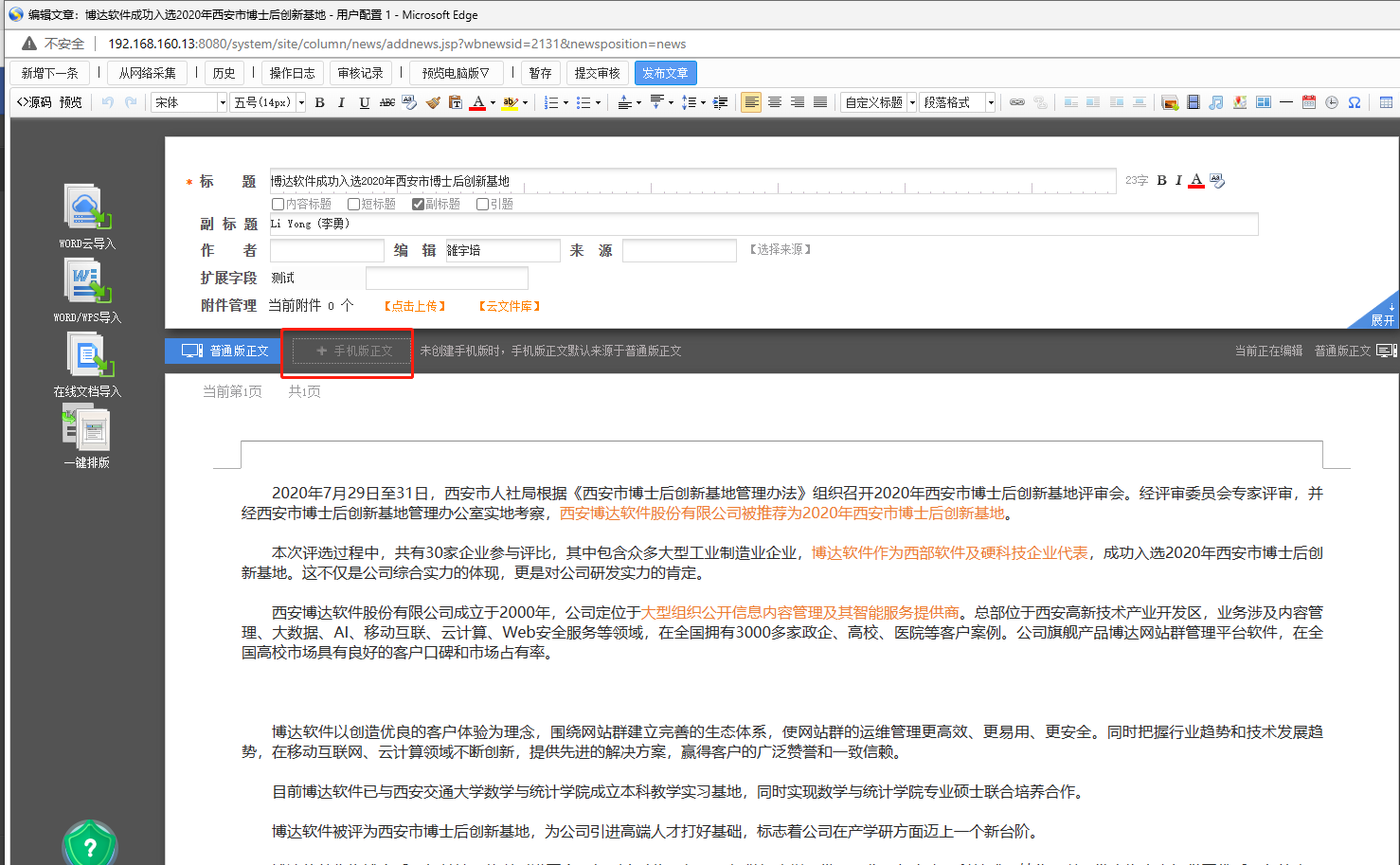Submit with 提交审核 button

[598, 73]
